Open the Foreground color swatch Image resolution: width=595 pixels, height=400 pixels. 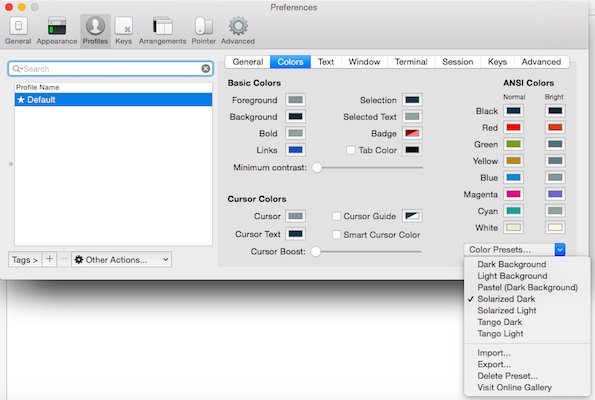click(x=295, y=100)
